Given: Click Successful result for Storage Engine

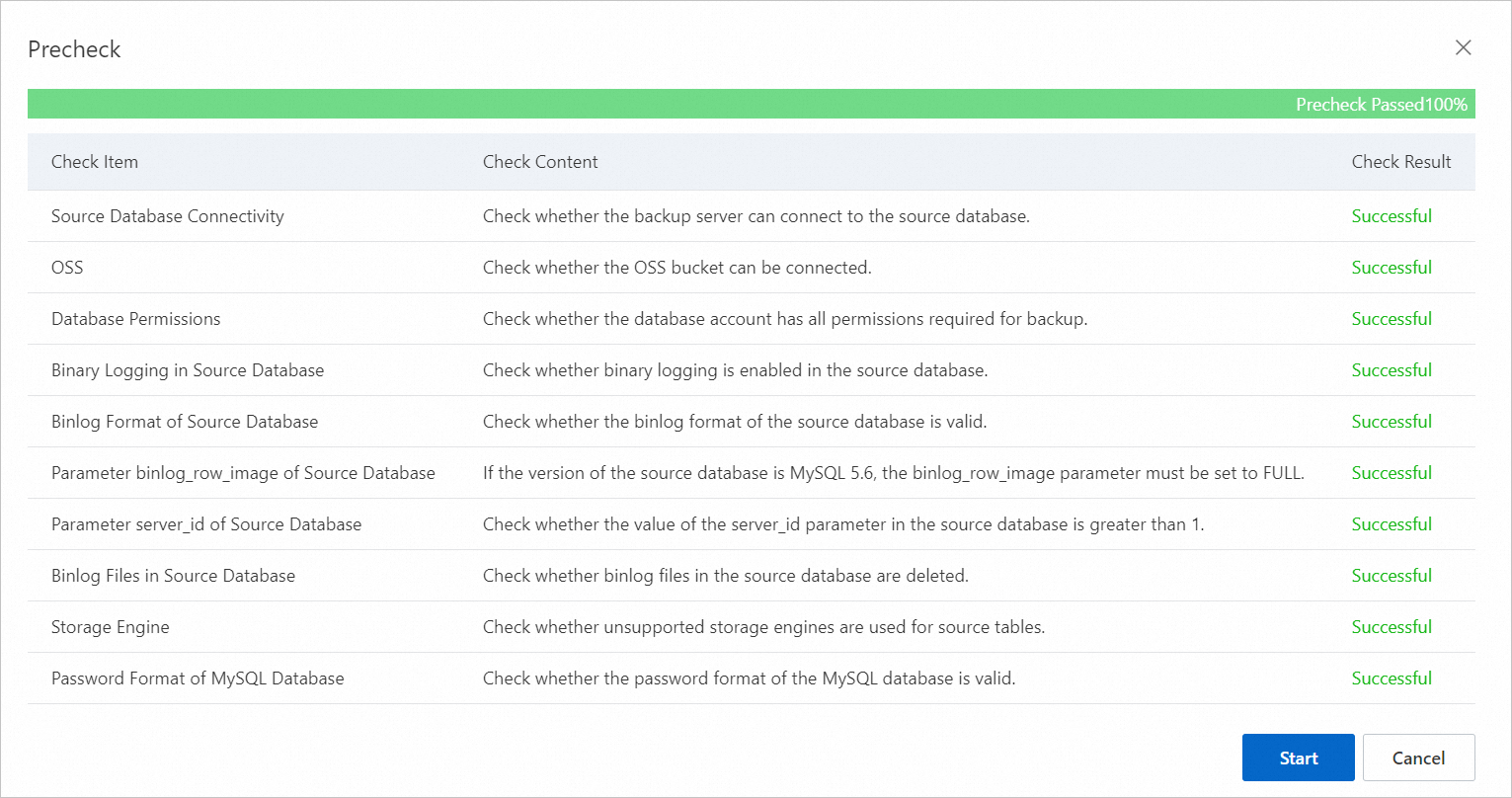Looking at the screenshot, I should pos(1392,627).
